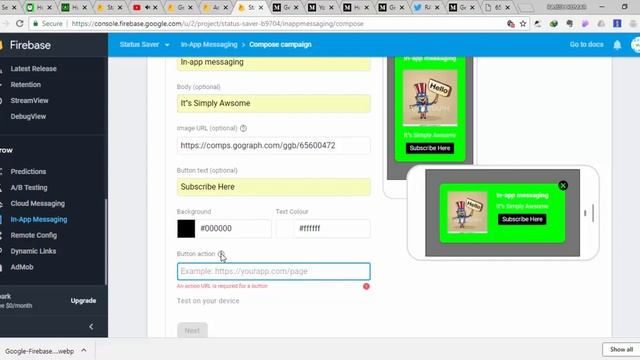Click the title field 'In-app messaging'
640x360 pixels.
point(274,63)
